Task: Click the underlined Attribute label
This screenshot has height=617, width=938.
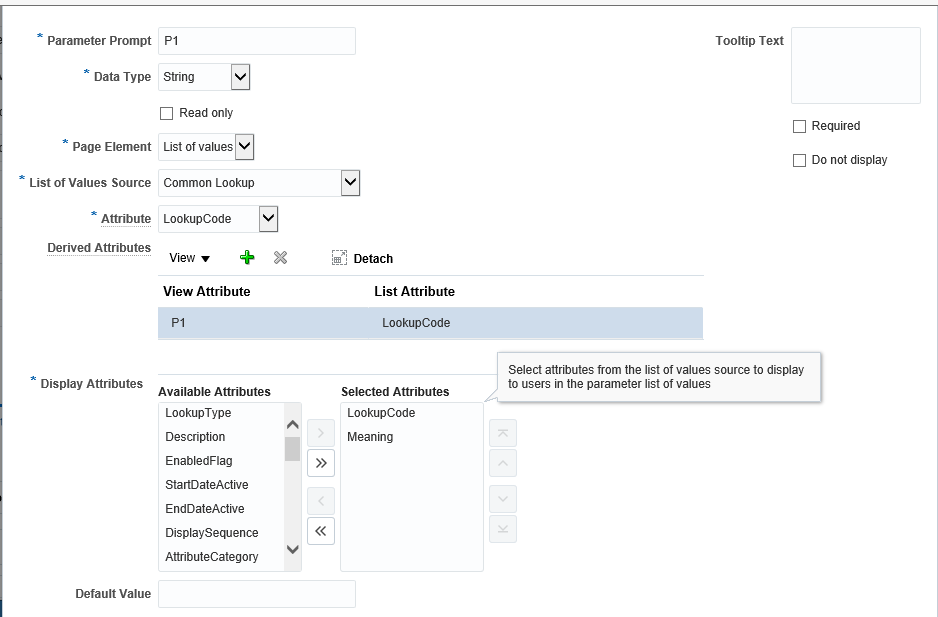Action: (125, 218)
